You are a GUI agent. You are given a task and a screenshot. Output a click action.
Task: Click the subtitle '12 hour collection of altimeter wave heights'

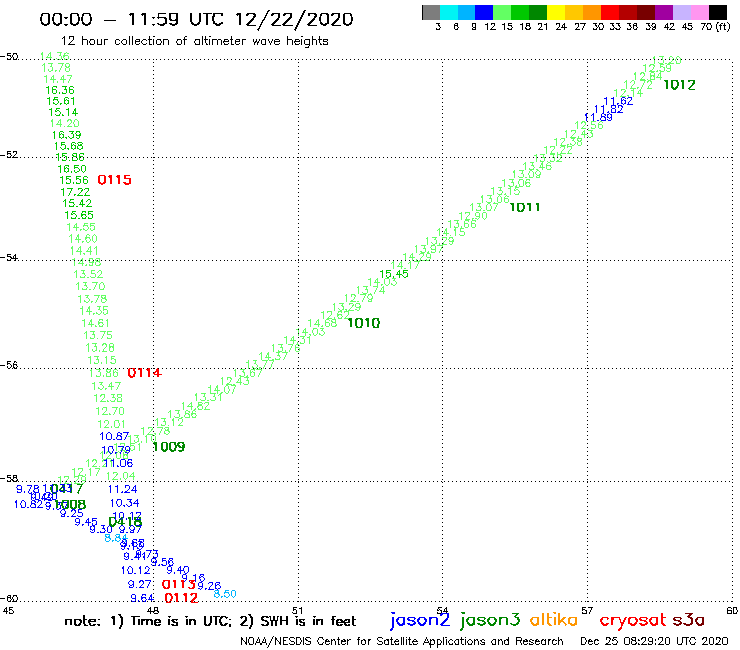194,41
